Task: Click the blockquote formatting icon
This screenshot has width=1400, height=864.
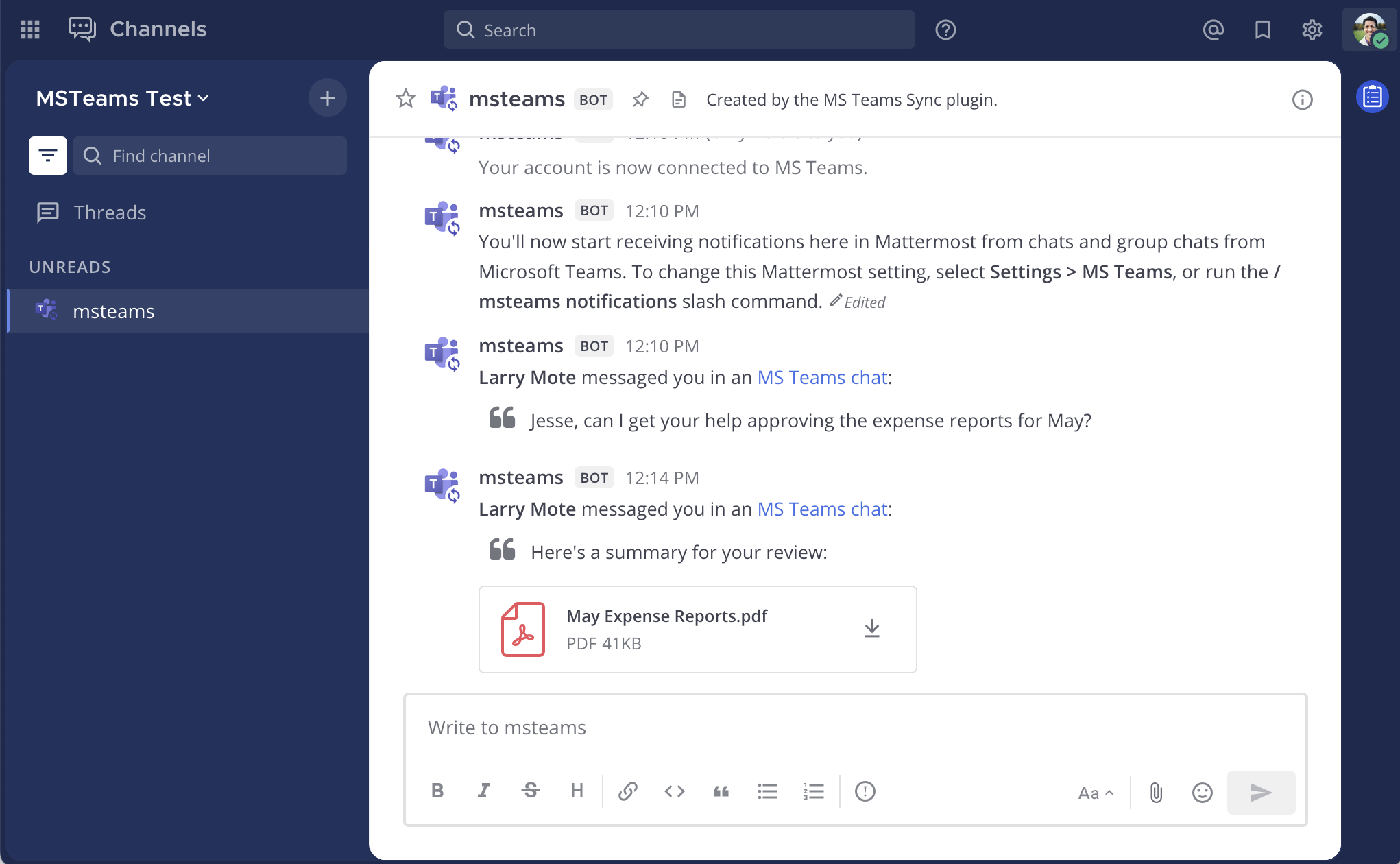Action: coord(720,790)
